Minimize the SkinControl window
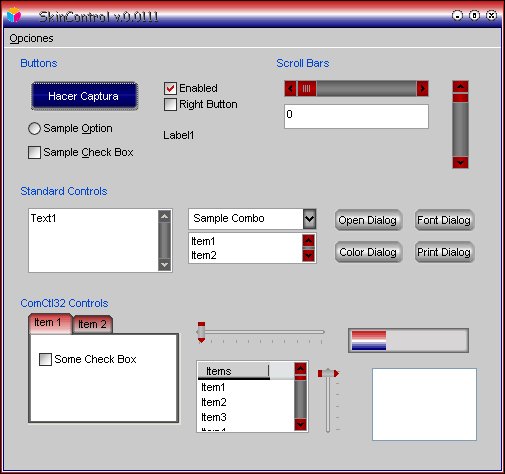This screenshot has width=505, height=474. pyautogui.click(x=457, y=15)
